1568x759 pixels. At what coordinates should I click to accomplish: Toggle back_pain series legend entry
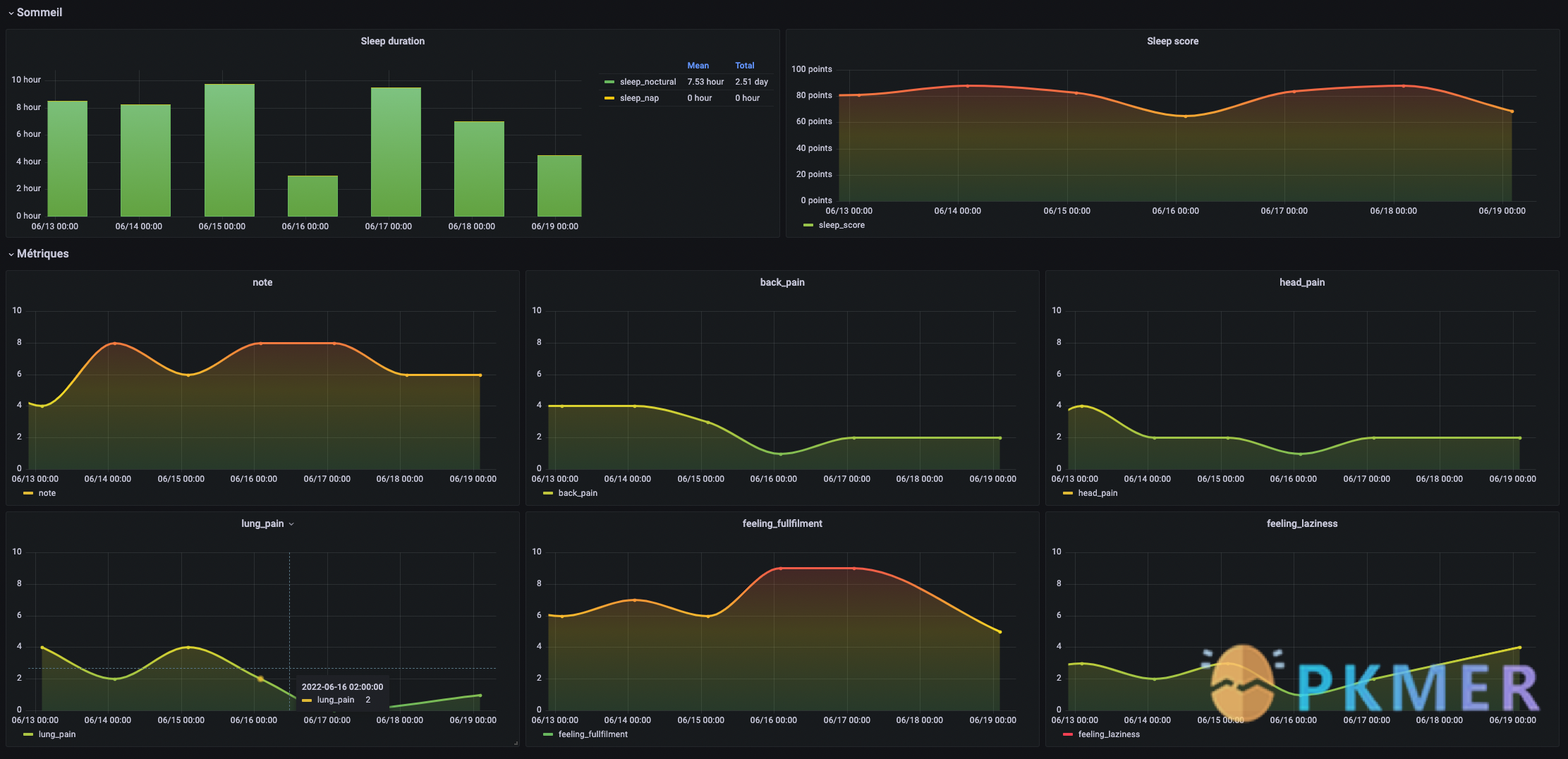[x=578, y=493]
